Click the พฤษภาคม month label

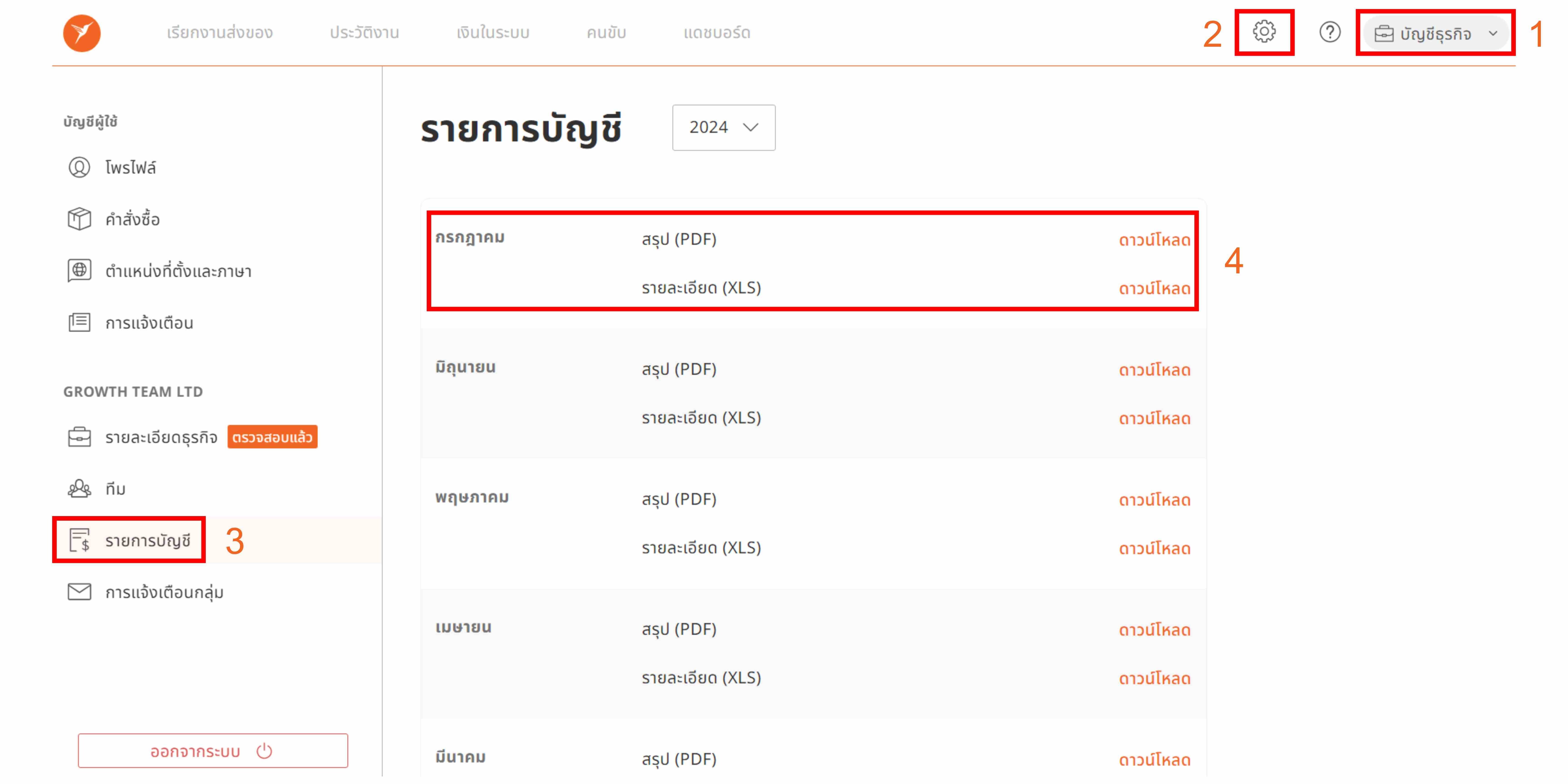[472, 498]
